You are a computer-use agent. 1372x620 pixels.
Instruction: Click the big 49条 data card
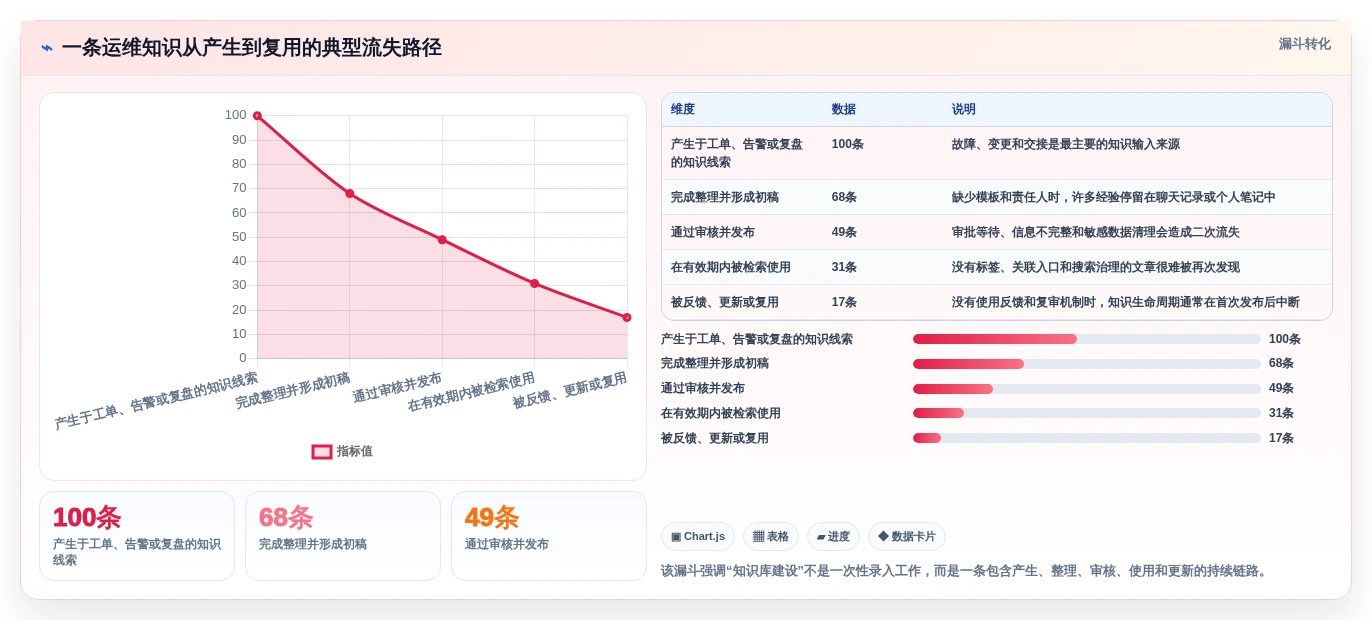point(549,536)
